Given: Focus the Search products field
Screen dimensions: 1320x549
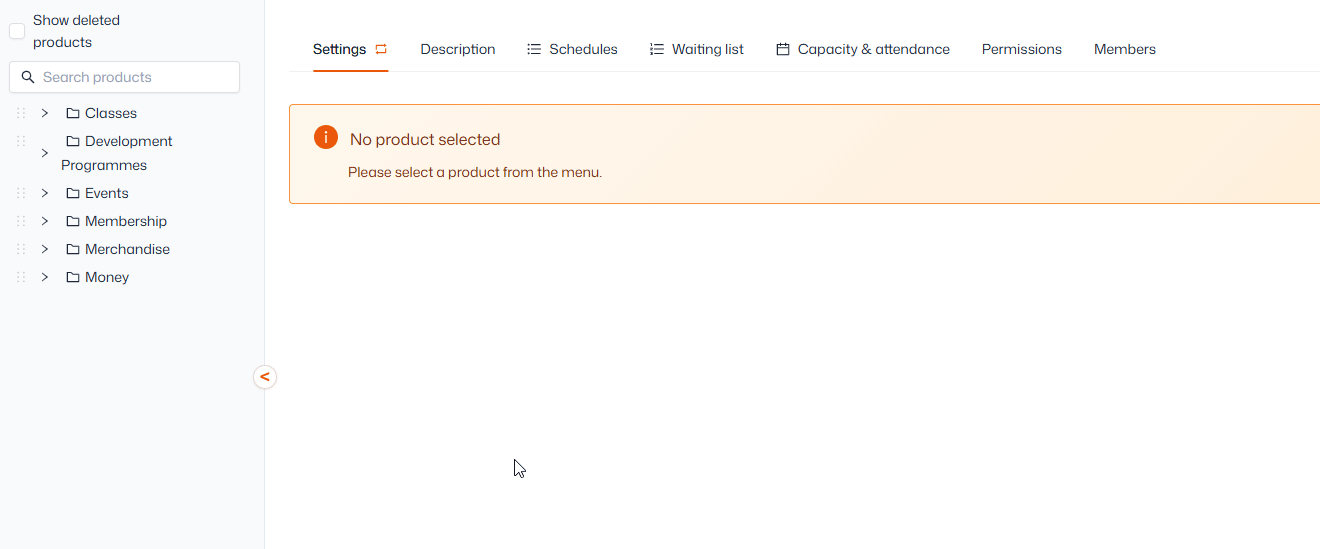Looking at the screenshot, I should coord(124,77).
